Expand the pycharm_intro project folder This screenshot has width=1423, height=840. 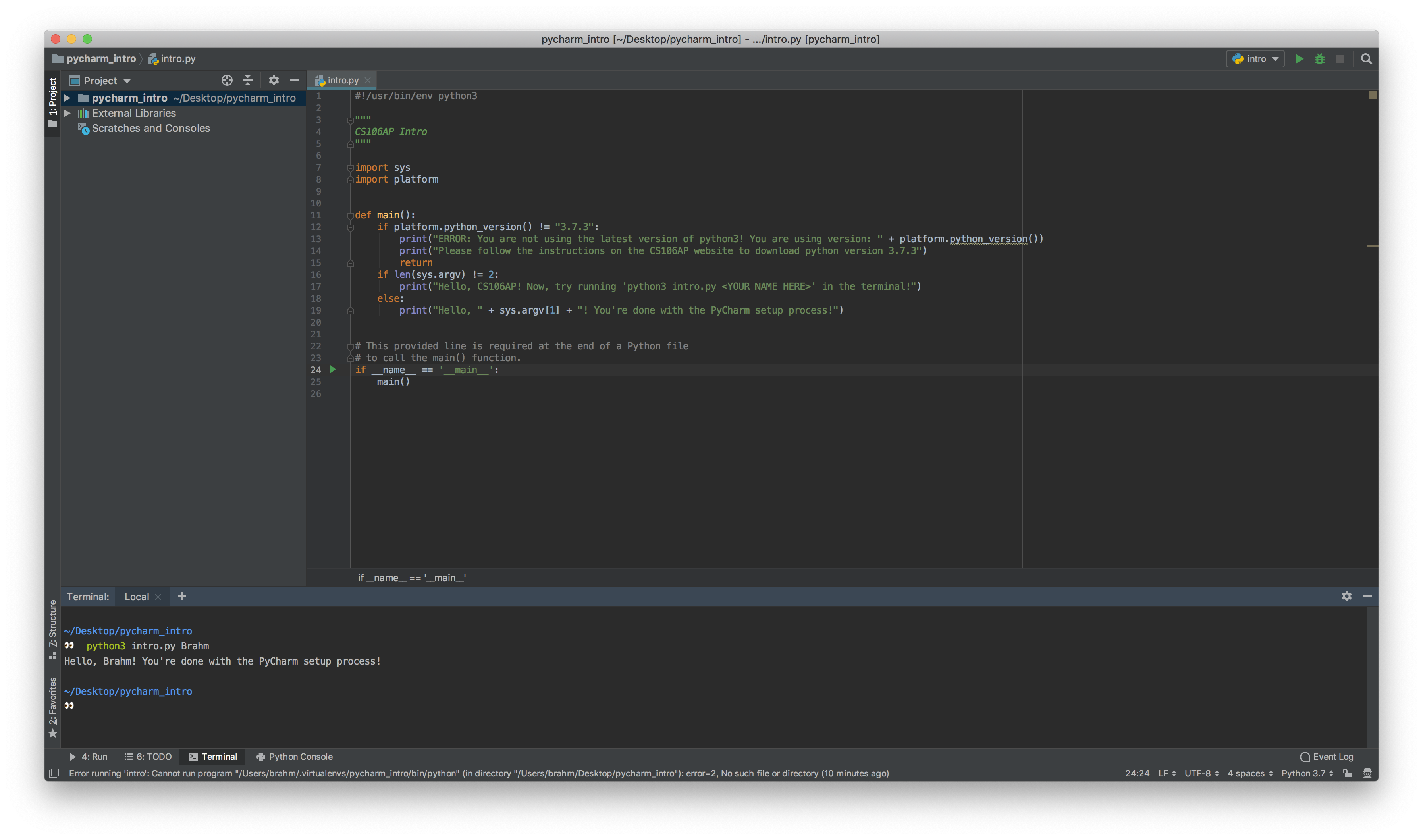point(68,97)
